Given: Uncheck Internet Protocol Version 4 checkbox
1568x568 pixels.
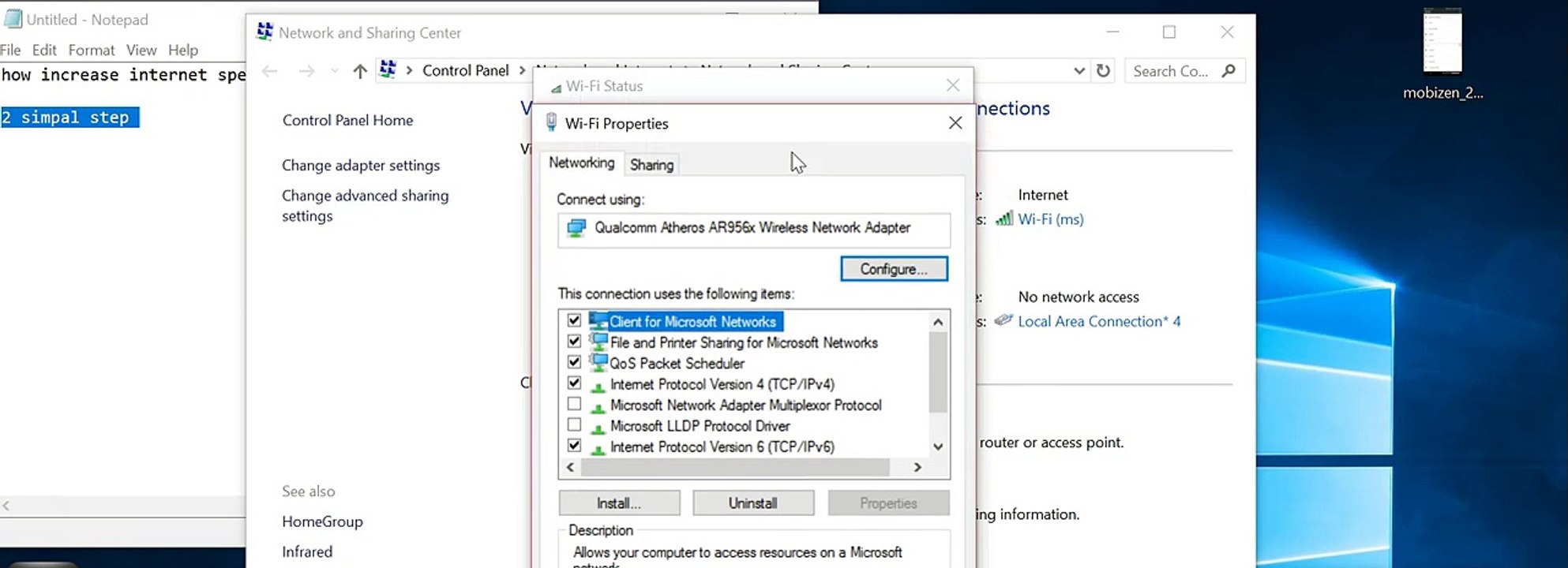Looking at the screenshot, I should point(574,383).
